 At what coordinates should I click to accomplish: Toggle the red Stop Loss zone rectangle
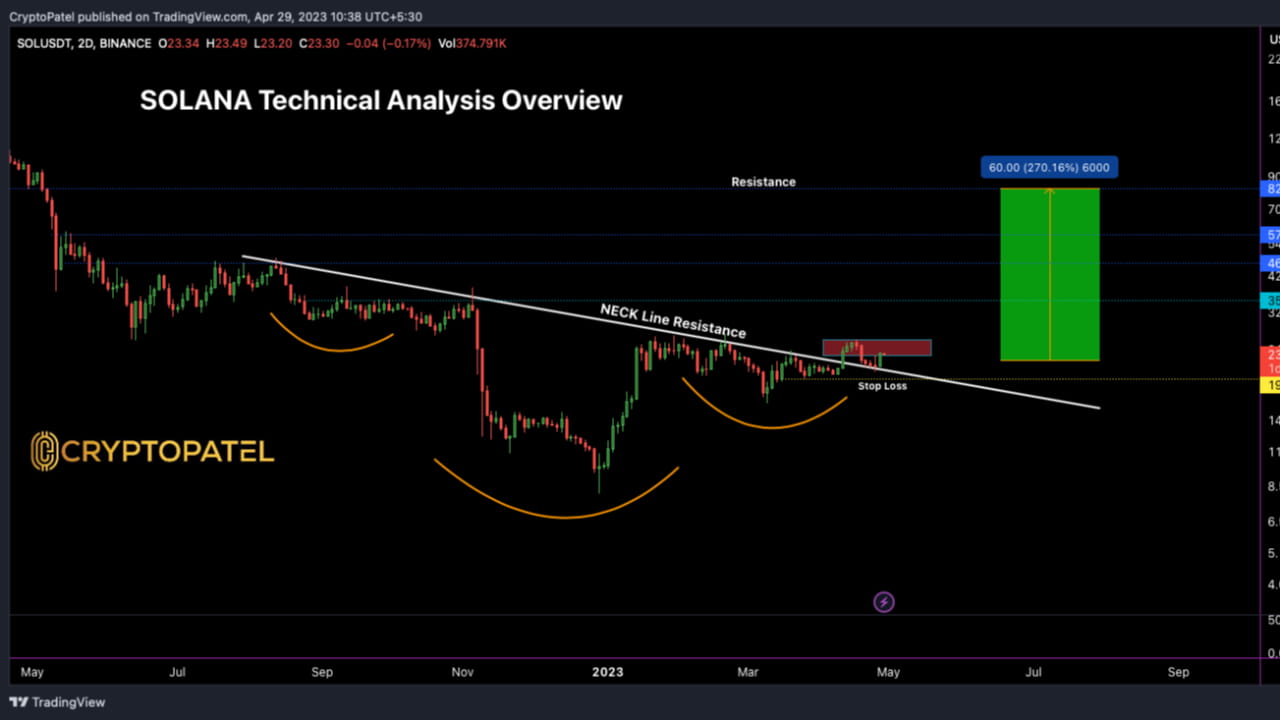tap(877, 347)
